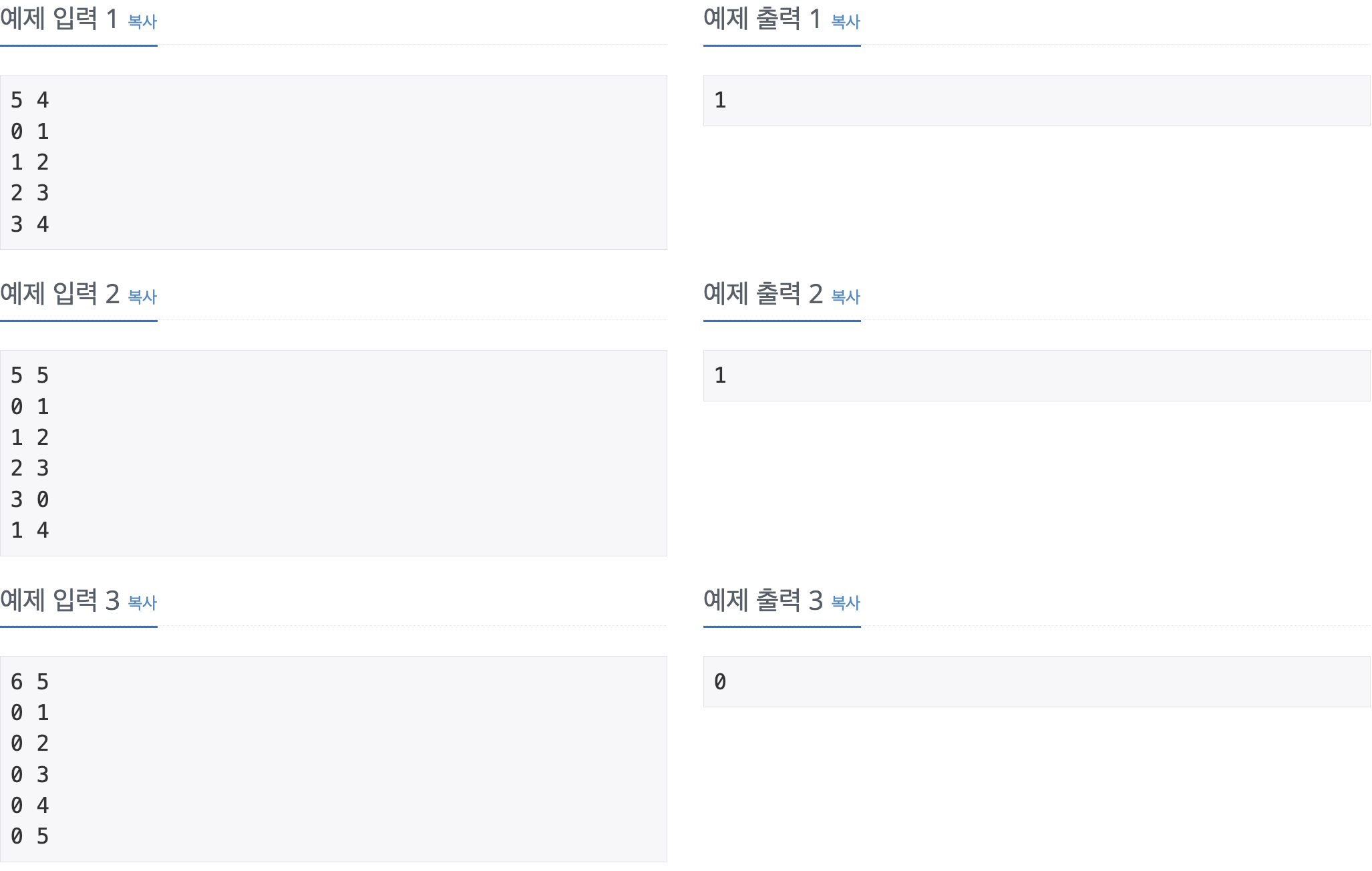This screenshot has width=1372, height=871.
Task: Click 복사 to copy 예제 입력 1
Action: tap(142, 22)
